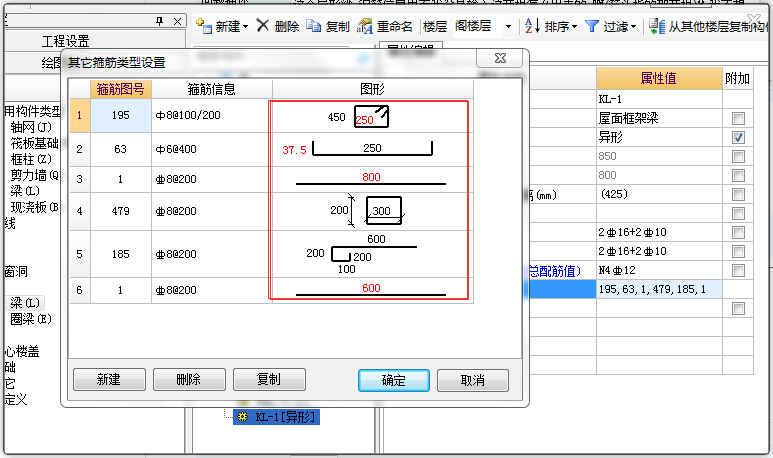The image size is (773, 458).
Task: Click the red 37.5 dimension in row 2 graphic
Action: (x=294, y=150)
